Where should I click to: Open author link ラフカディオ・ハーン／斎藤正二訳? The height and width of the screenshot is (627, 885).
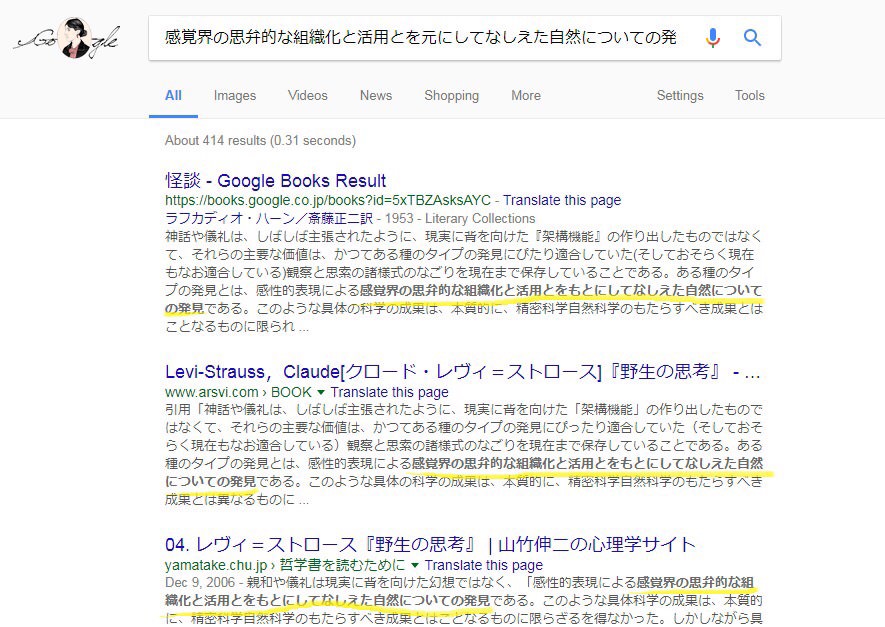[269, 218]
